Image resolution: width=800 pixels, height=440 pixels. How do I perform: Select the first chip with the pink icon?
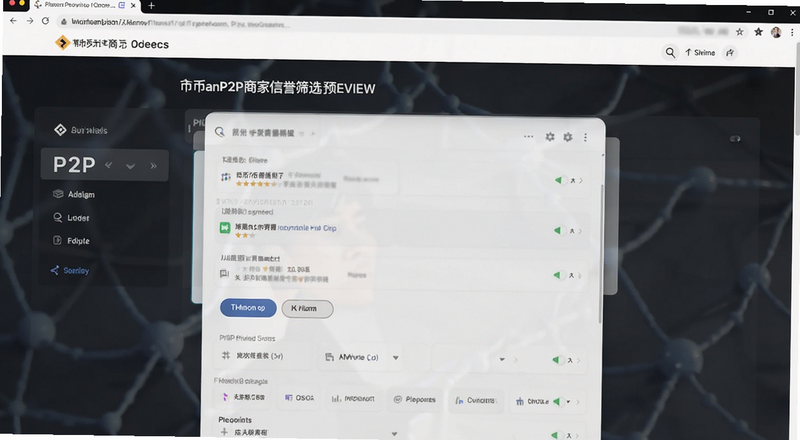[243, 397]
